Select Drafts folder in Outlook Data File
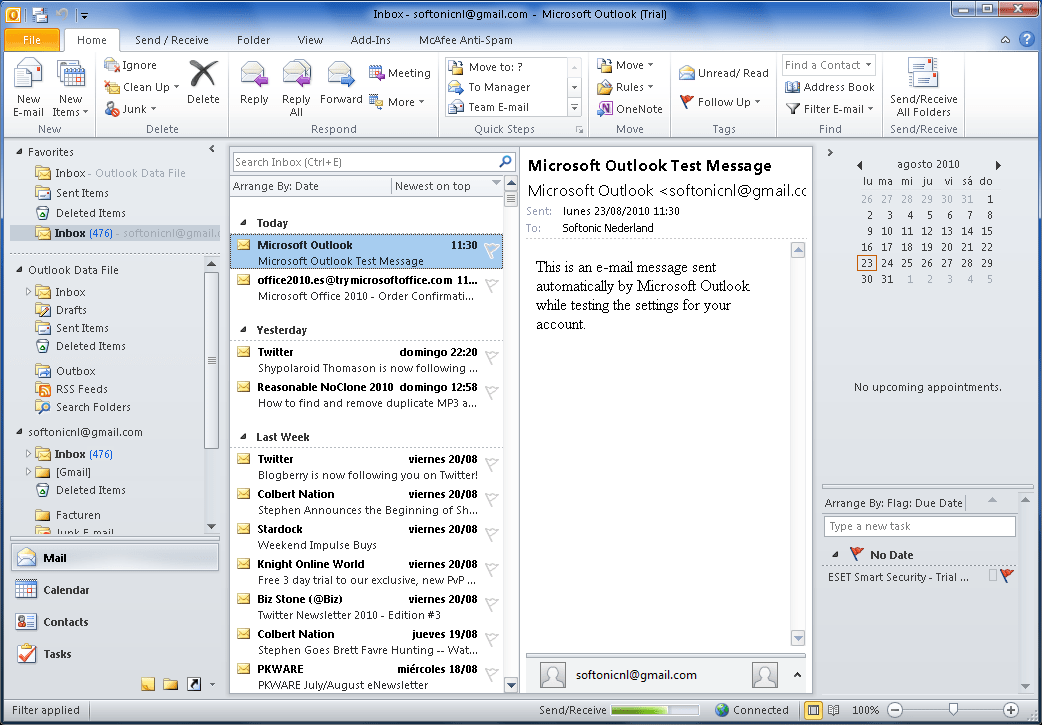1042x725 pixels. click(x=71, y=310)
